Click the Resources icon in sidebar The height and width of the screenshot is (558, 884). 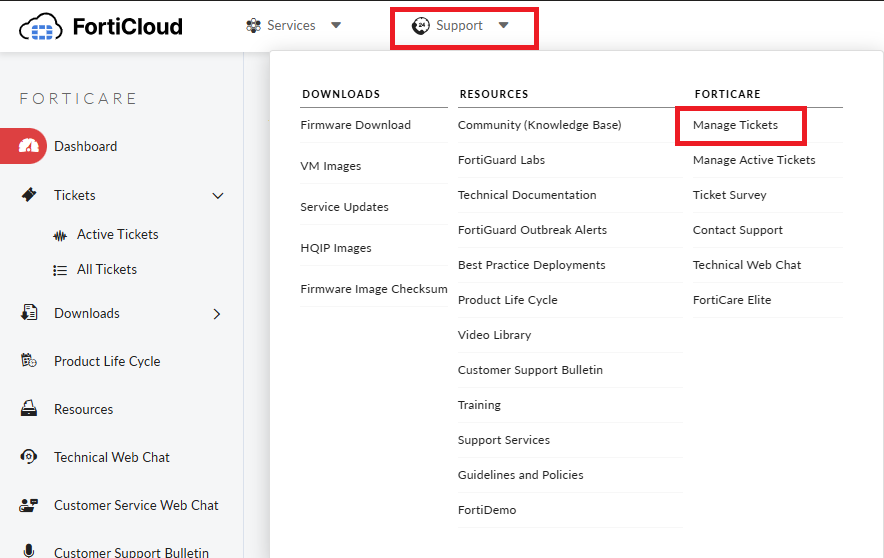pos(29,409)
